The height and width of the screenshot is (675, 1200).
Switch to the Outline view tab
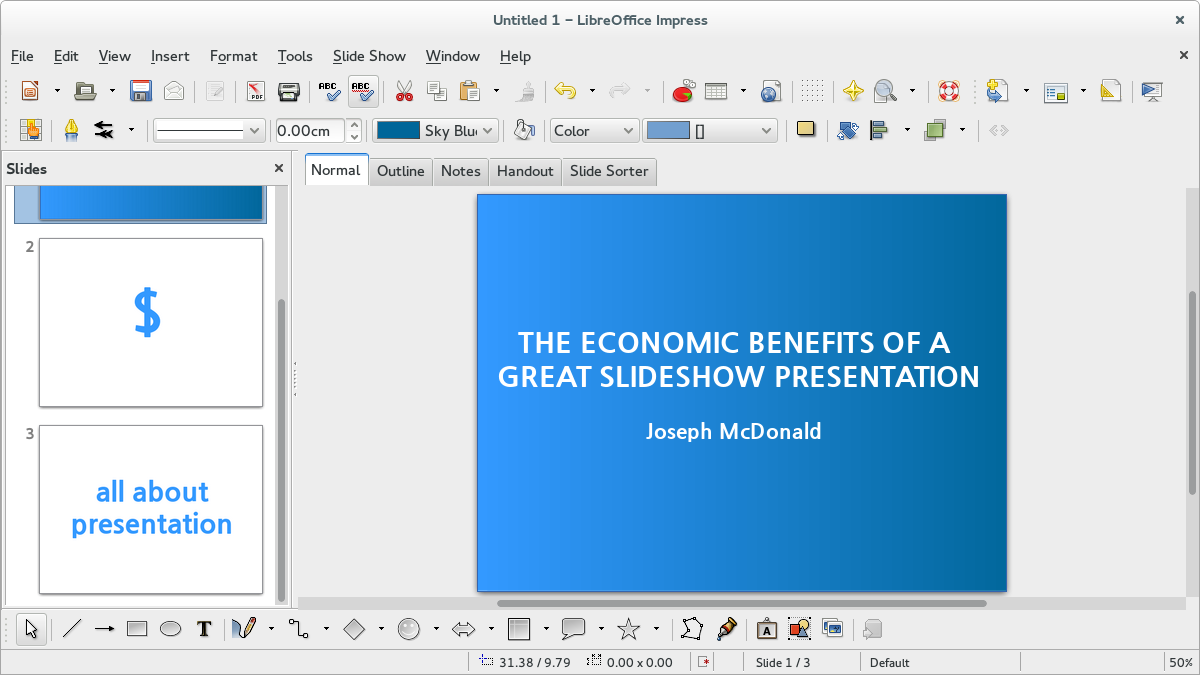tap(401, 171)
